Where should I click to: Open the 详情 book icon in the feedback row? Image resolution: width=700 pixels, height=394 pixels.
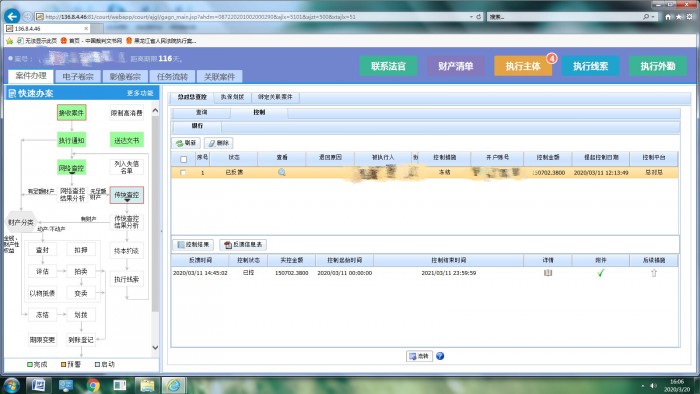point(548,273)
